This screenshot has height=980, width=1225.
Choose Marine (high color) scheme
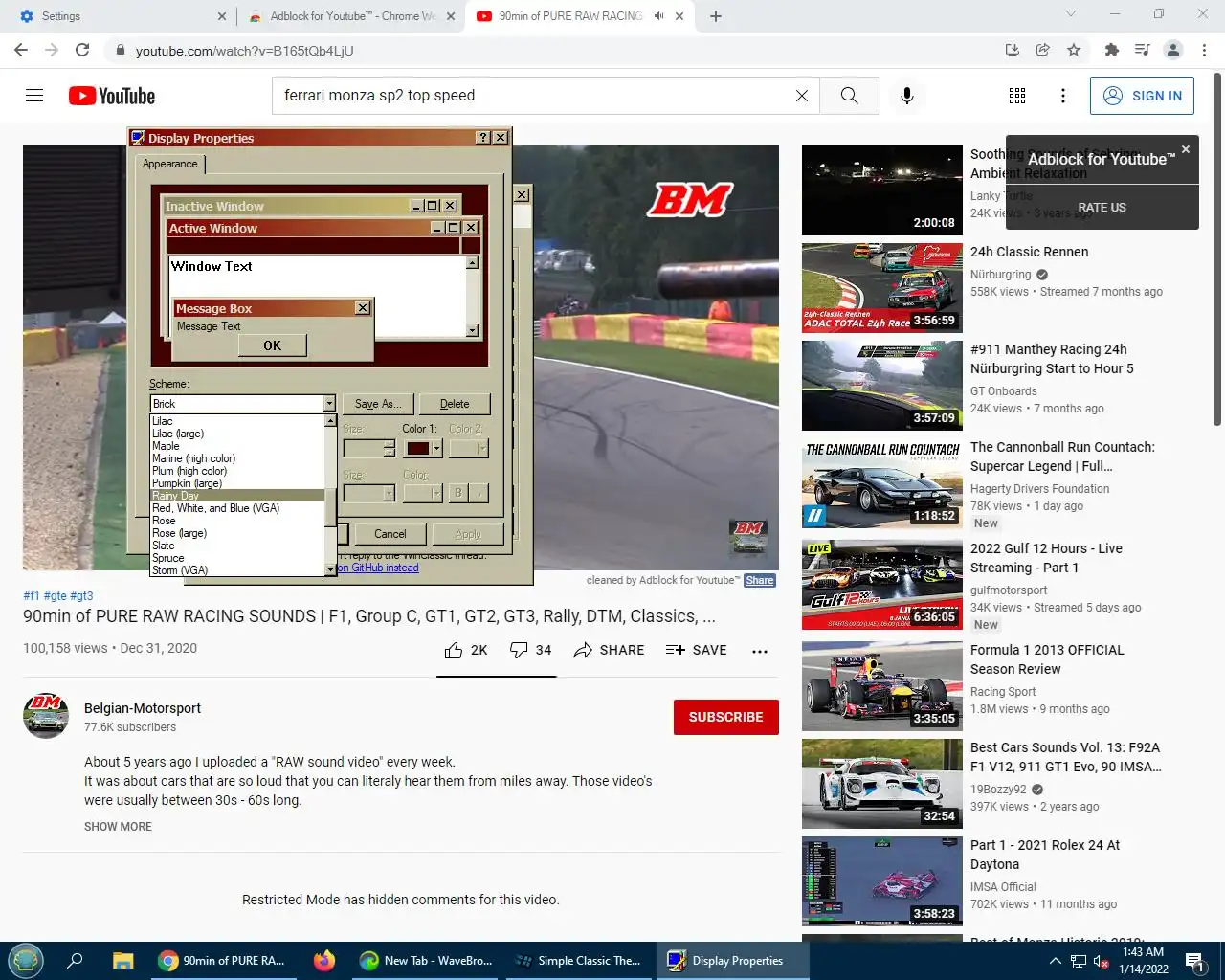click(237, 458)
